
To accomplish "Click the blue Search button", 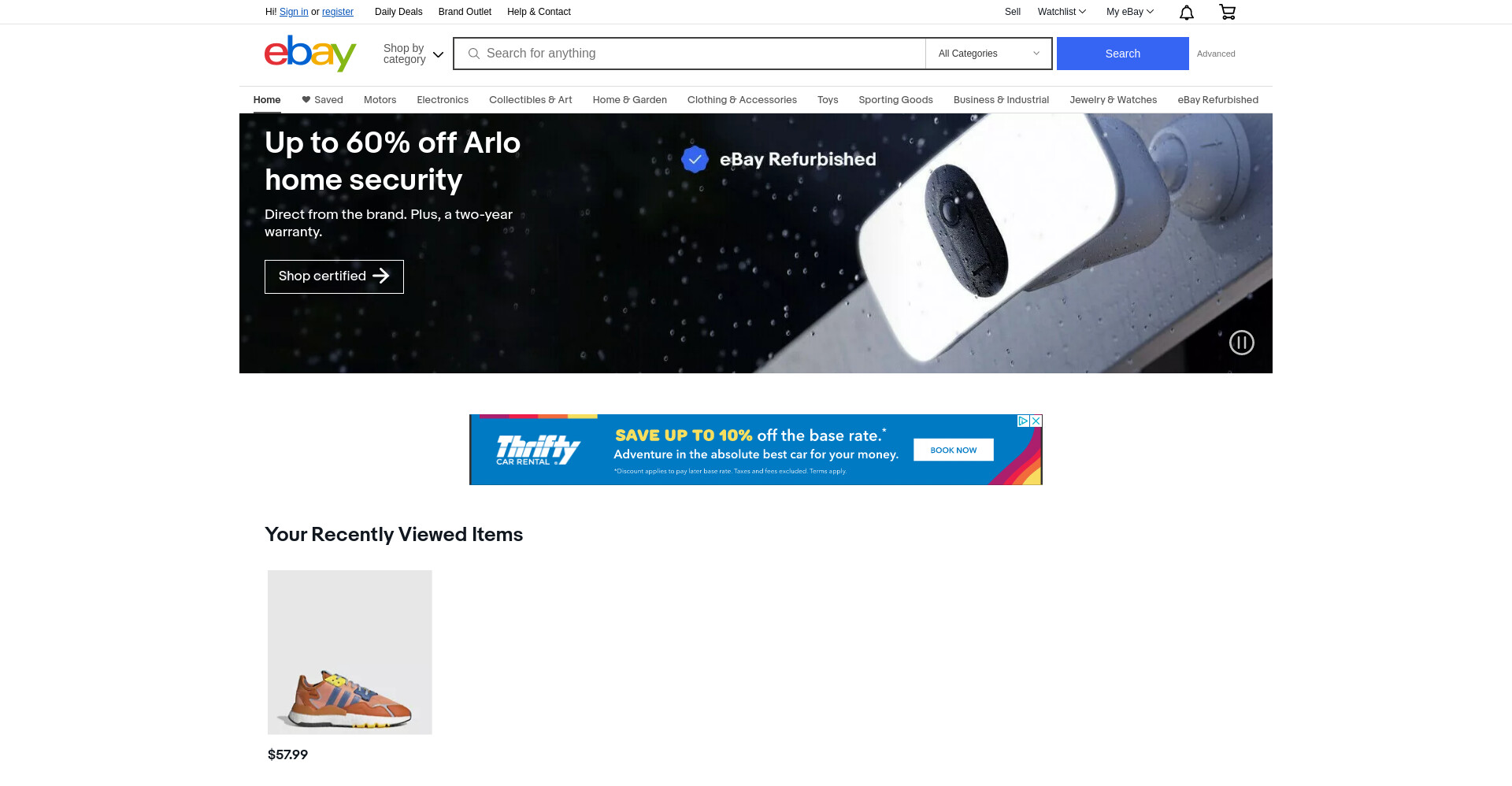I will click(x=1123, y=54).
